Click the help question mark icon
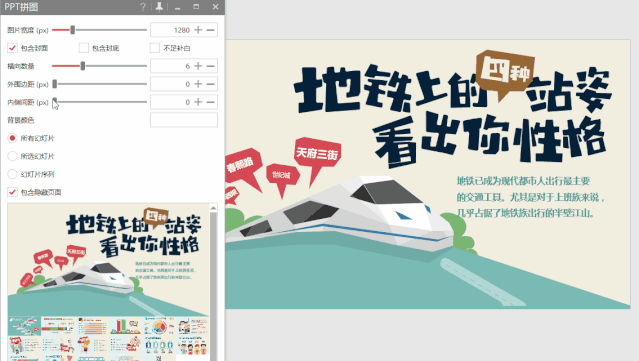Image resolution: width=639 pixels, height=361 pixels. click(143, 7)
